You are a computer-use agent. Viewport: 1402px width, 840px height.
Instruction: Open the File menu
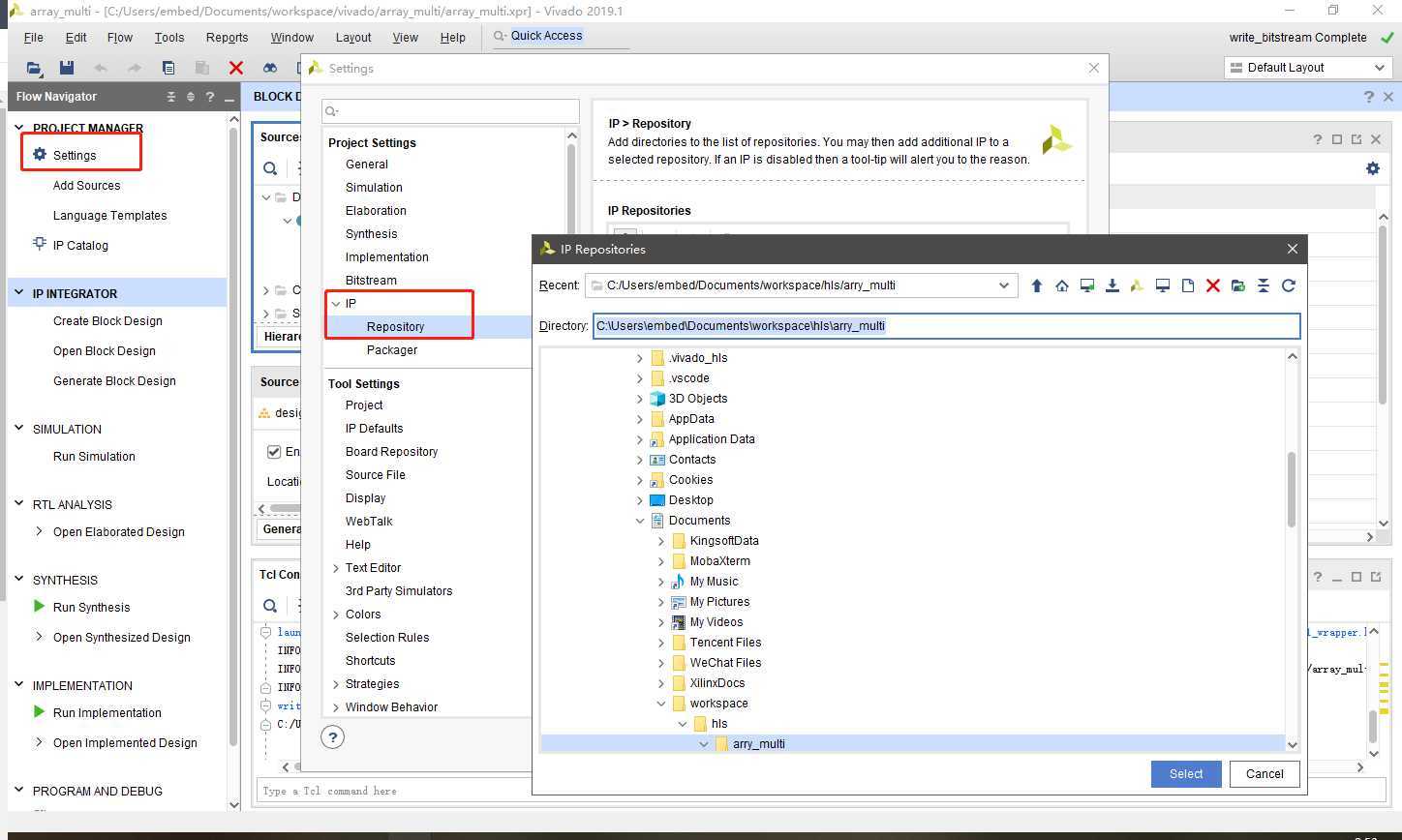pyautogui.click(x=33, y=38)
